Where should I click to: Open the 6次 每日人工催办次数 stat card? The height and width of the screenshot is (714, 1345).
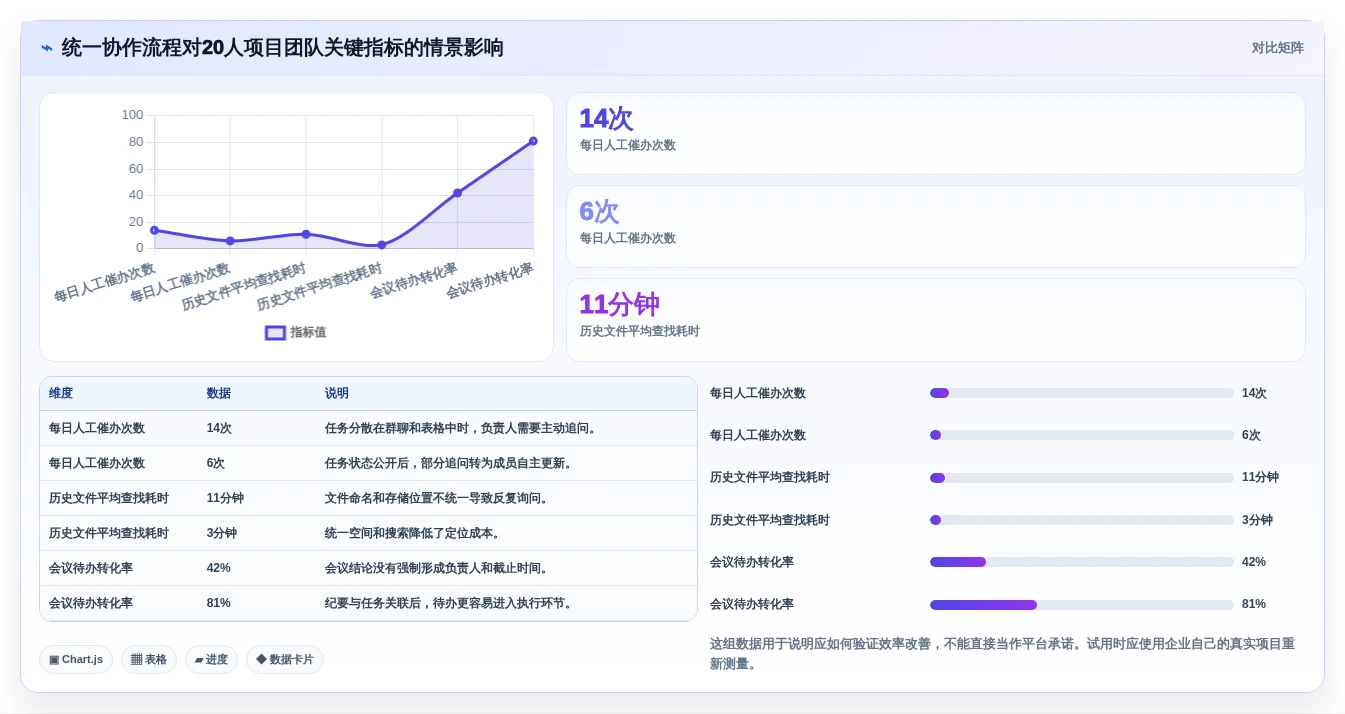[x=936, y=227]
